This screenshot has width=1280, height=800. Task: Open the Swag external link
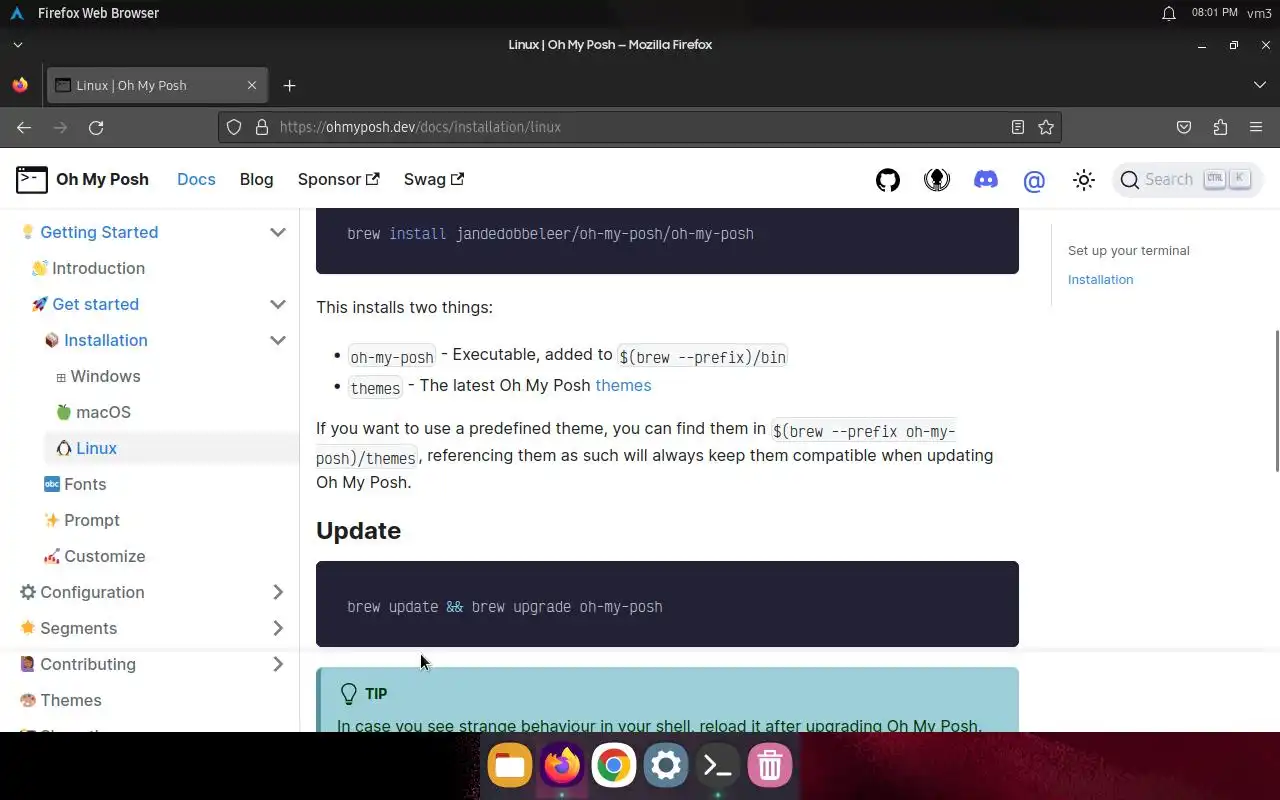coord(434,179)
